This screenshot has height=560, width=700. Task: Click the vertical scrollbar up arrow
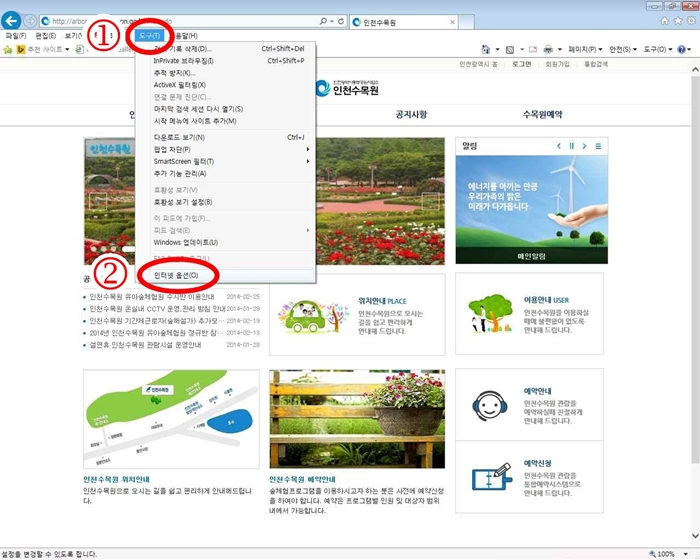(x=695, y=70)
